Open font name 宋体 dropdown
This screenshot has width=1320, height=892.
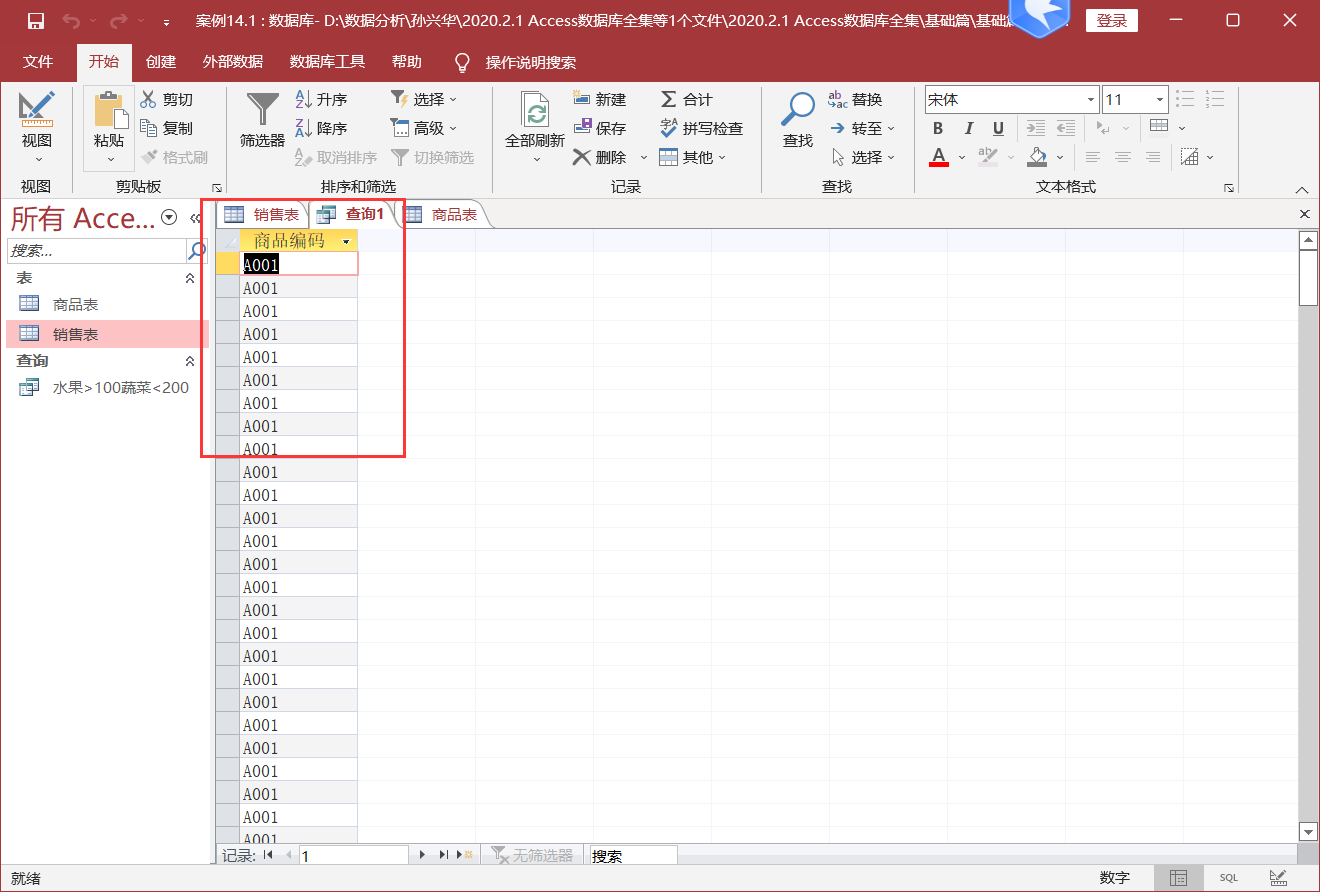point(1091,100)
